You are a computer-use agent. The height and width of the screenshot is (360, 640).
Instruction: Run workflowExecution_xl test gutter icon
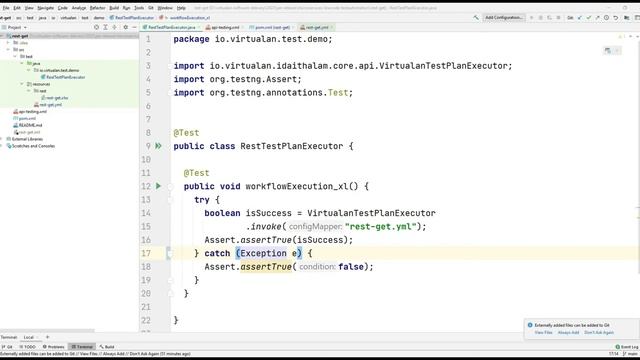(x=158, y=186)
